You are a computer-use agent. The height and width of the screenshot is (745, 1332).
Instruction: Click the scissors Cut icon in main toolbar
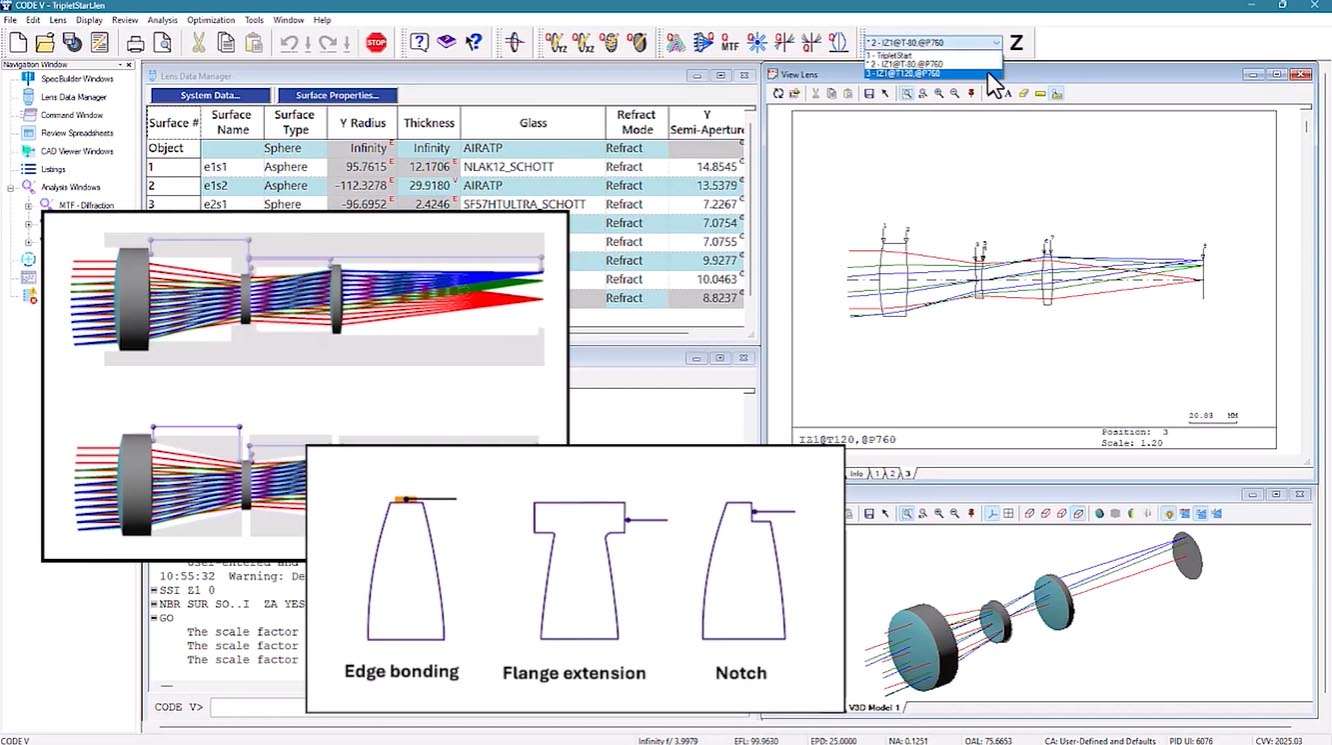(198, 42)
